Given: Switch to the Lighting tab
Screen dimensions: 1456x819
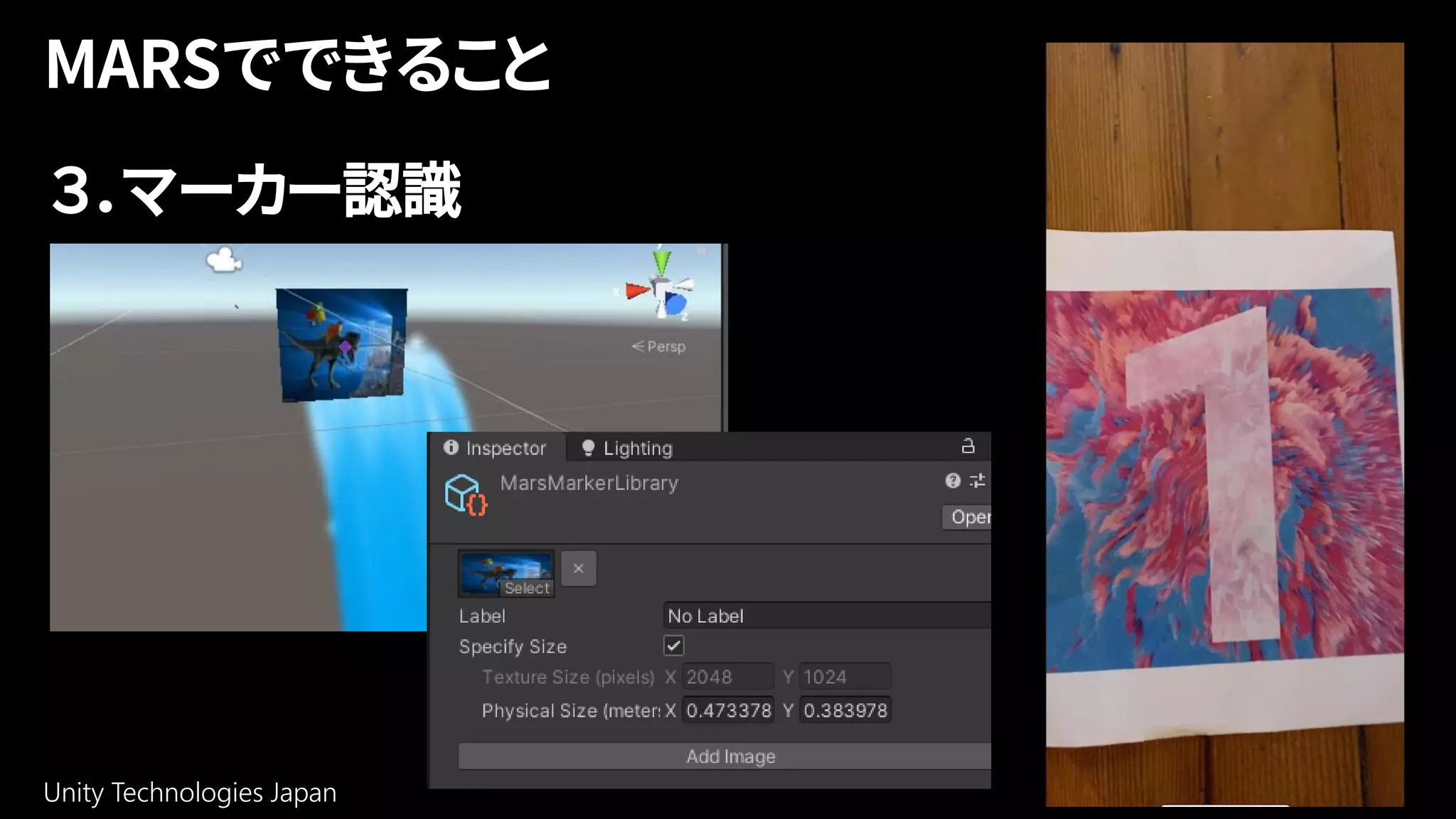Looking at the screenshot, I should 627,448.
